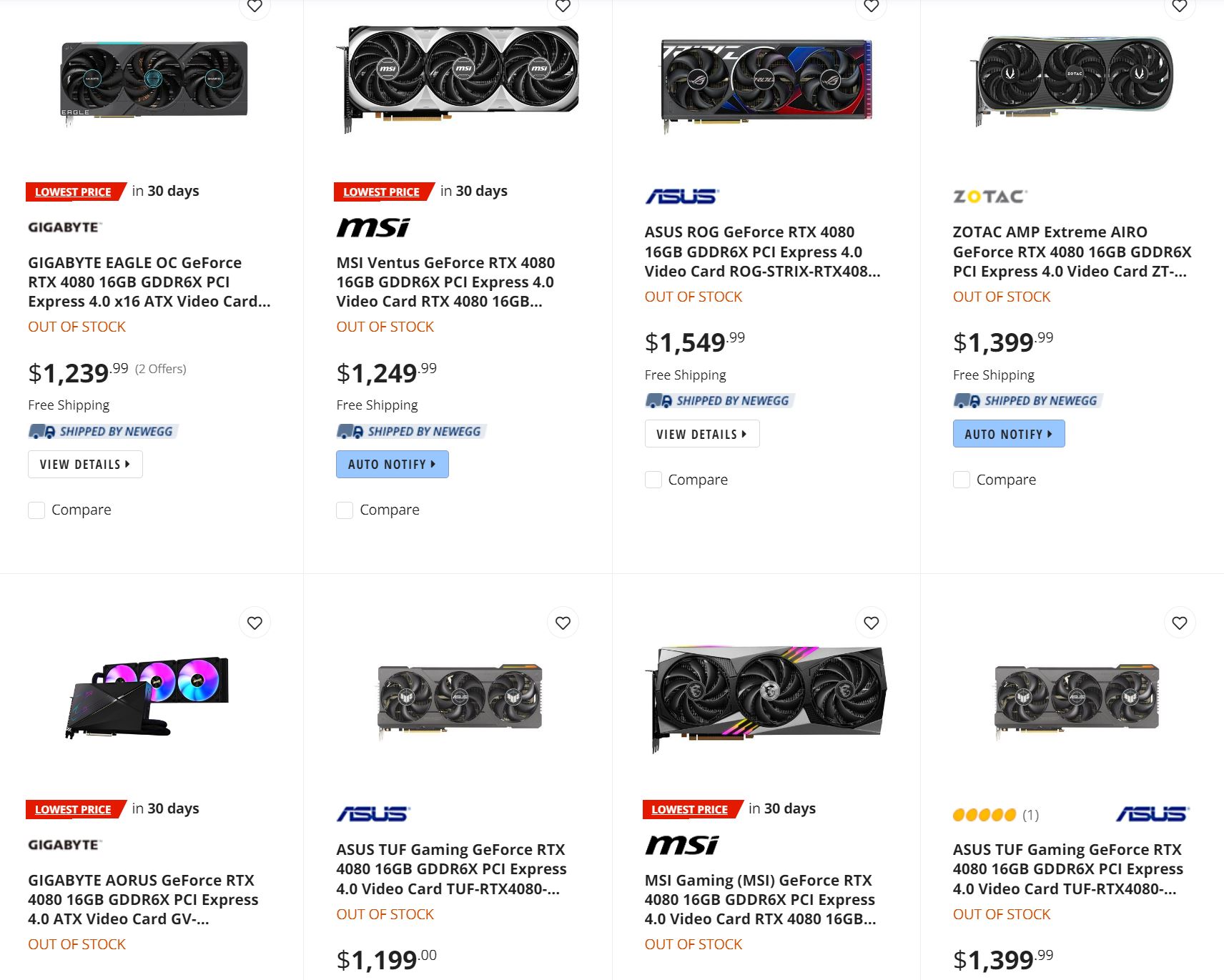The width and height of the screenshot is (1224, 980).
Task: Select Compare checkbox for ZOTAC AMP Extreme
Action: tap(962, 480)
